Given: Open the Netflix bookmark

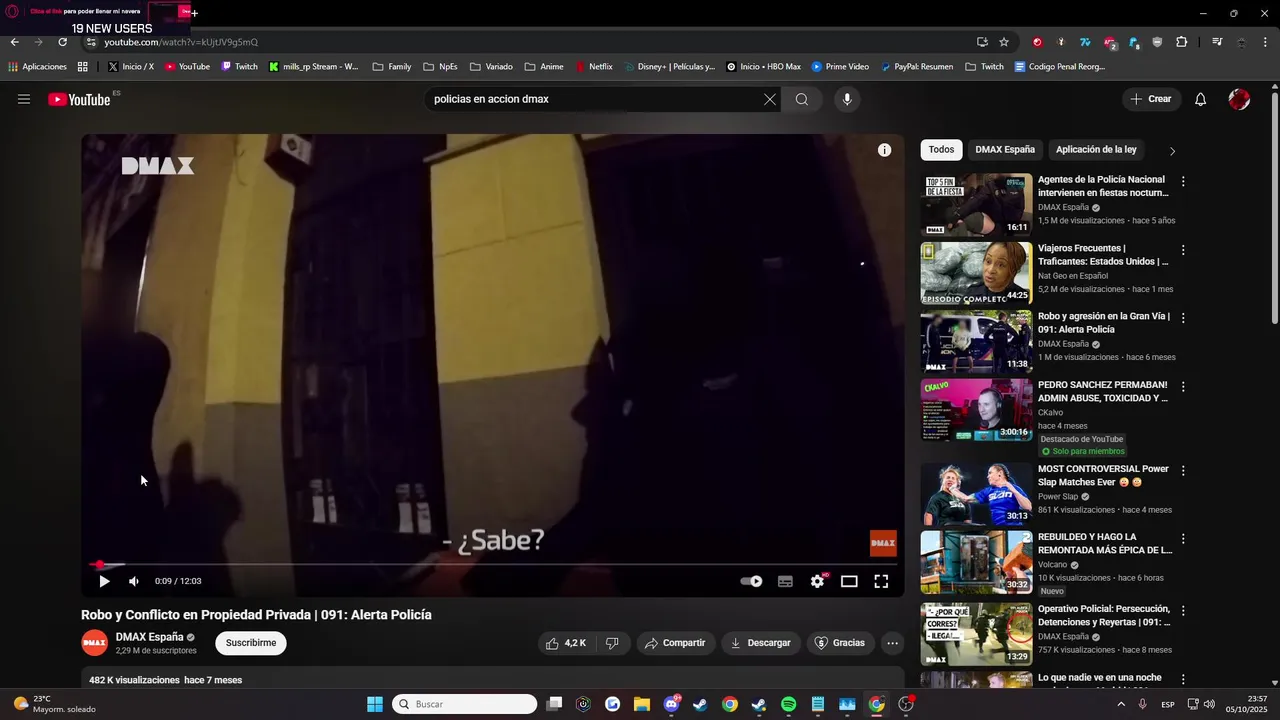Looking at the screenshot, I should 594,67.
